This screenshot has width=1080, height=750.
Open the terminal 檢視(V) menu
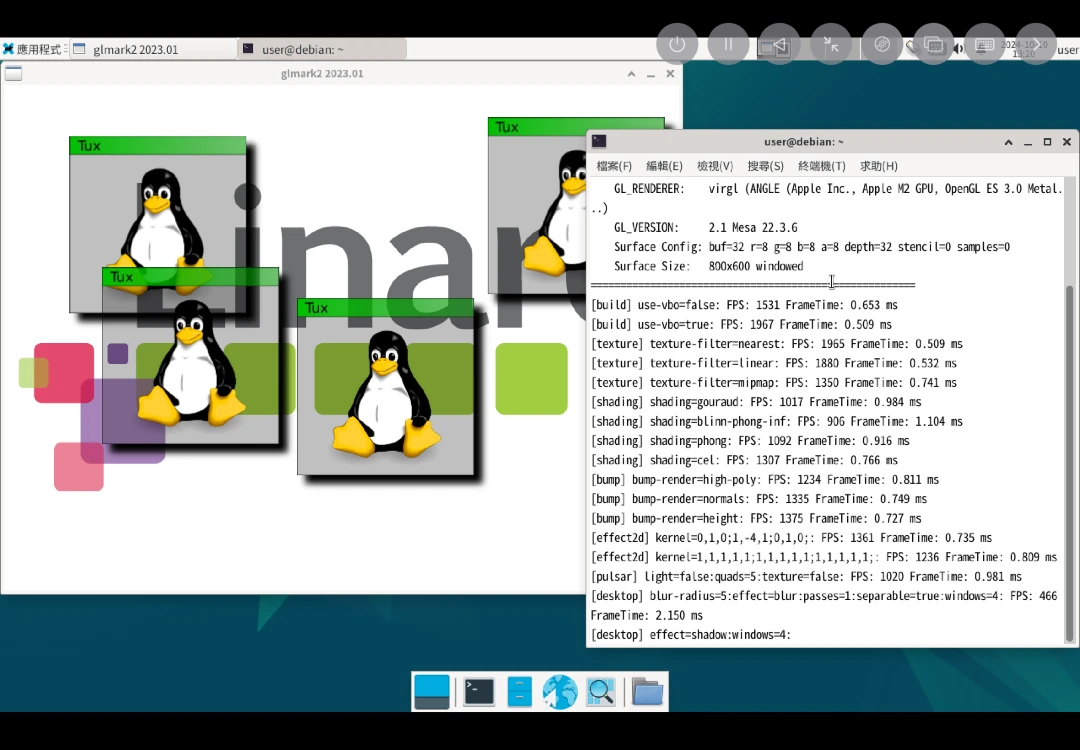tap(715, 166)
